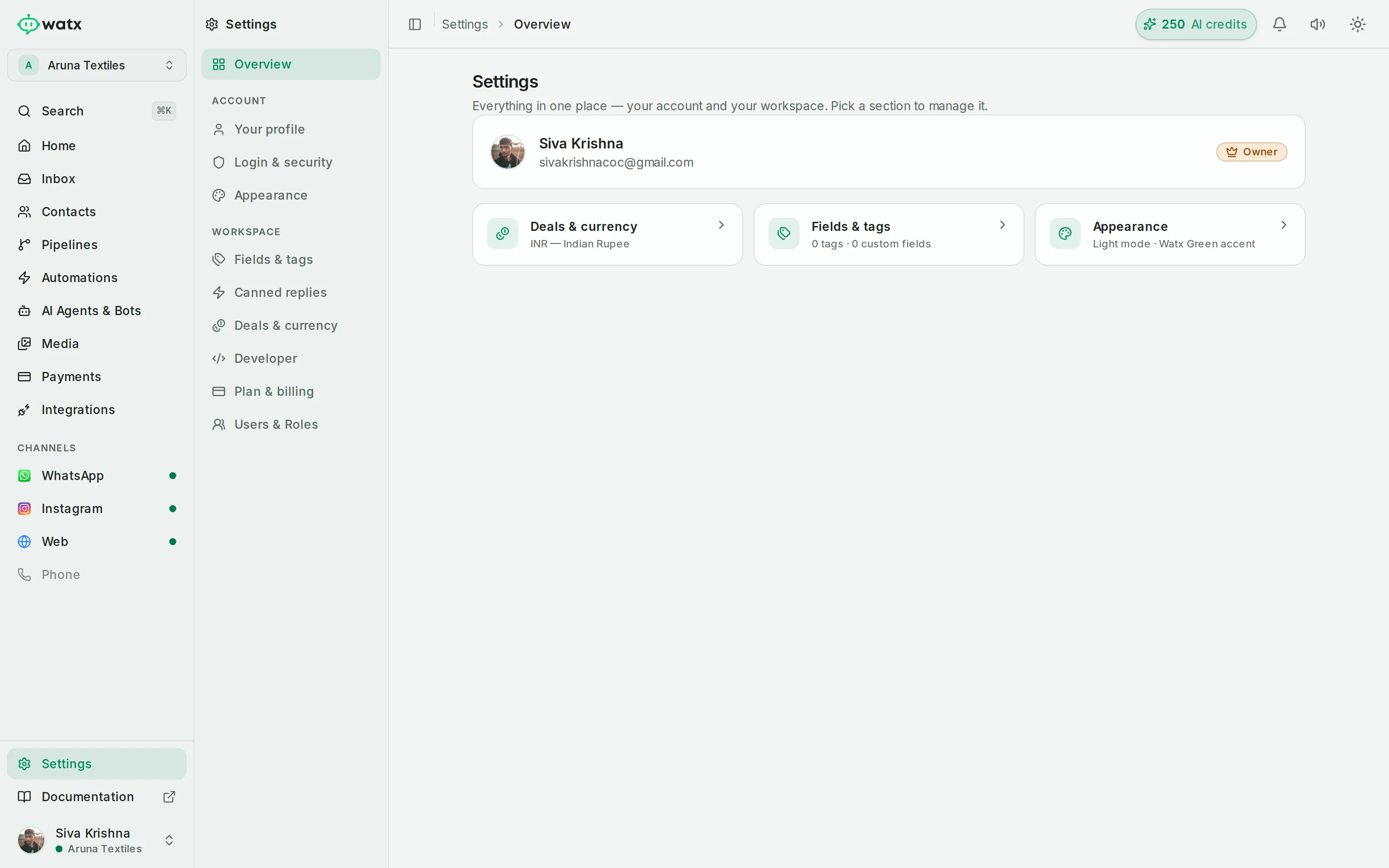Click the Media icon
1389x868 pixels.
pos(24,344)
